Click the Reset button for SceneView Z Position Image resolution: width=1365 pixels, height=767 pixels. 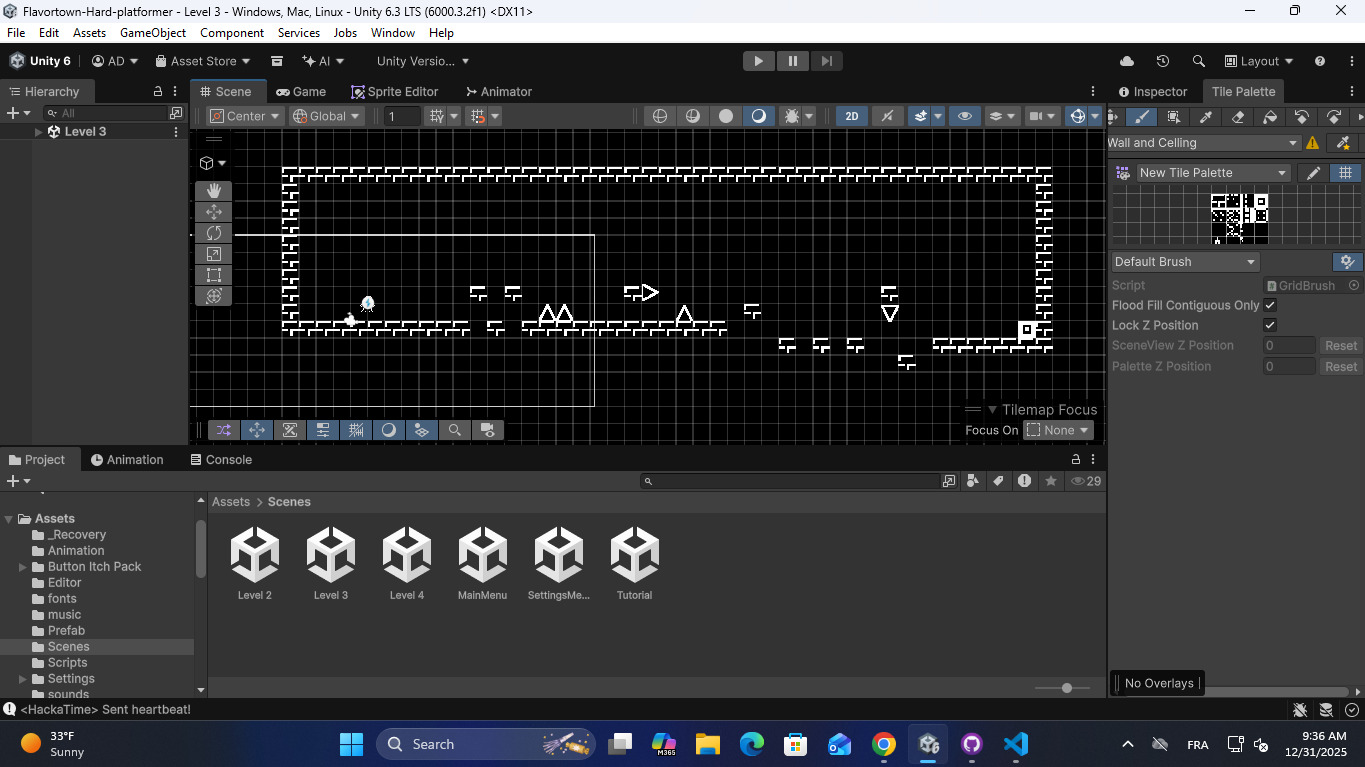(1340, 346)
